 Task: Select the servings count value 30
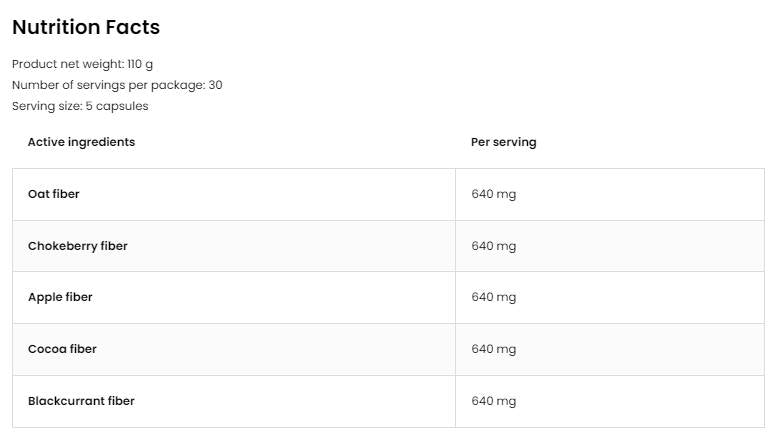(214, 85)
